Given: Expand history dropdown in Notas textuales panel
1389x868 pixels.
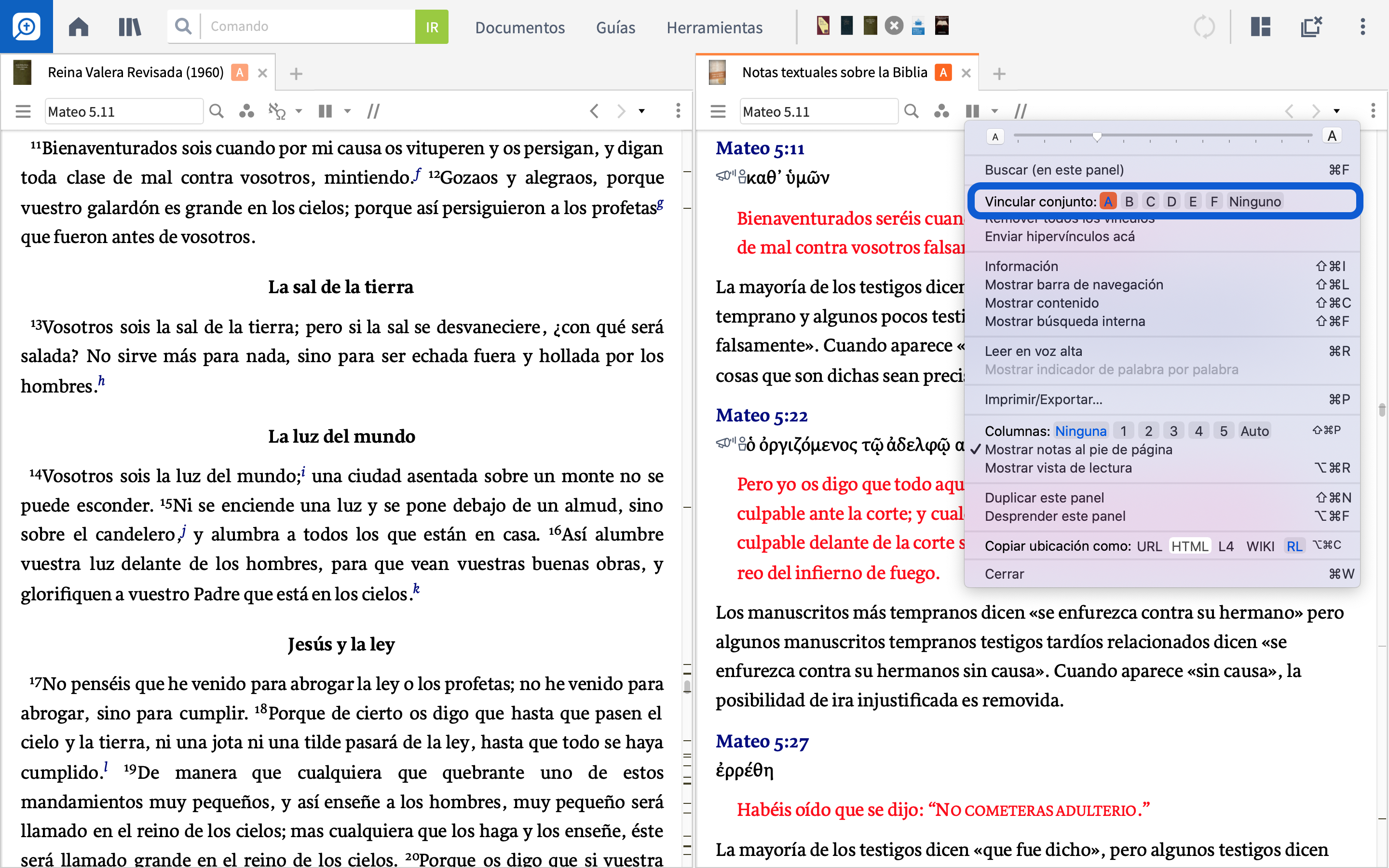Looking at the screenshot, I should [x=1337, y=111].
